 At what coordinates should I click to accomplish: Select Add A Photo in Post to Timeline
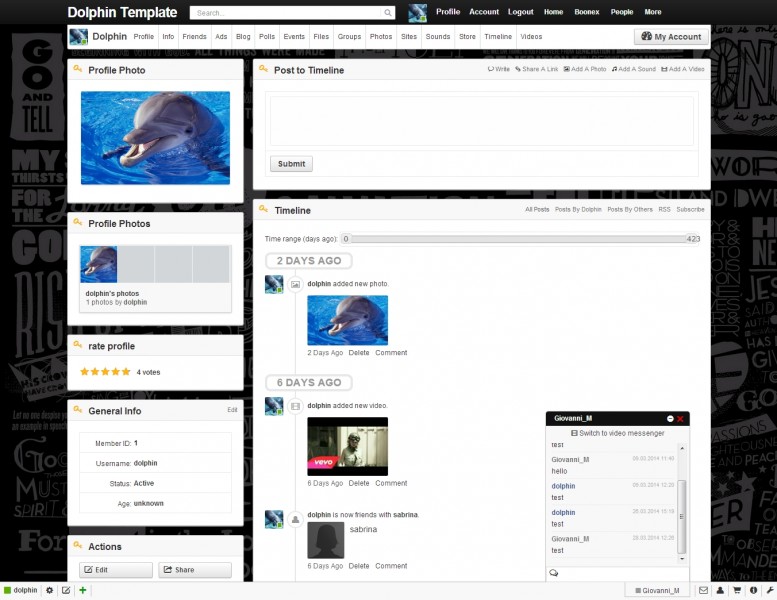(585, 70)
